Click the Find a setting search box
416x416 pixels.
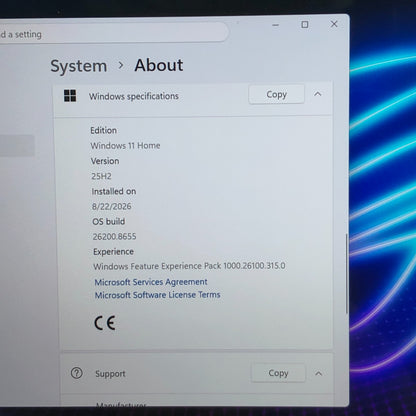pos(113,33)
